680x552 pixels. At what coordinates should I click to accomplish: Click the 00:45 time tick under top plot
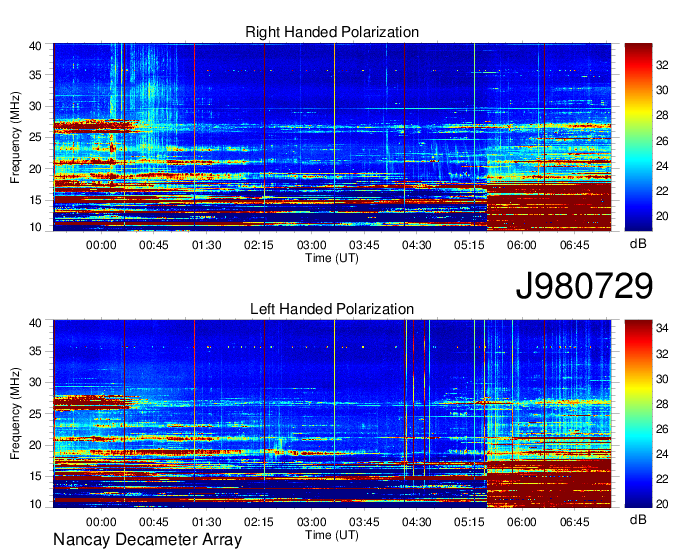click(154, 245)
